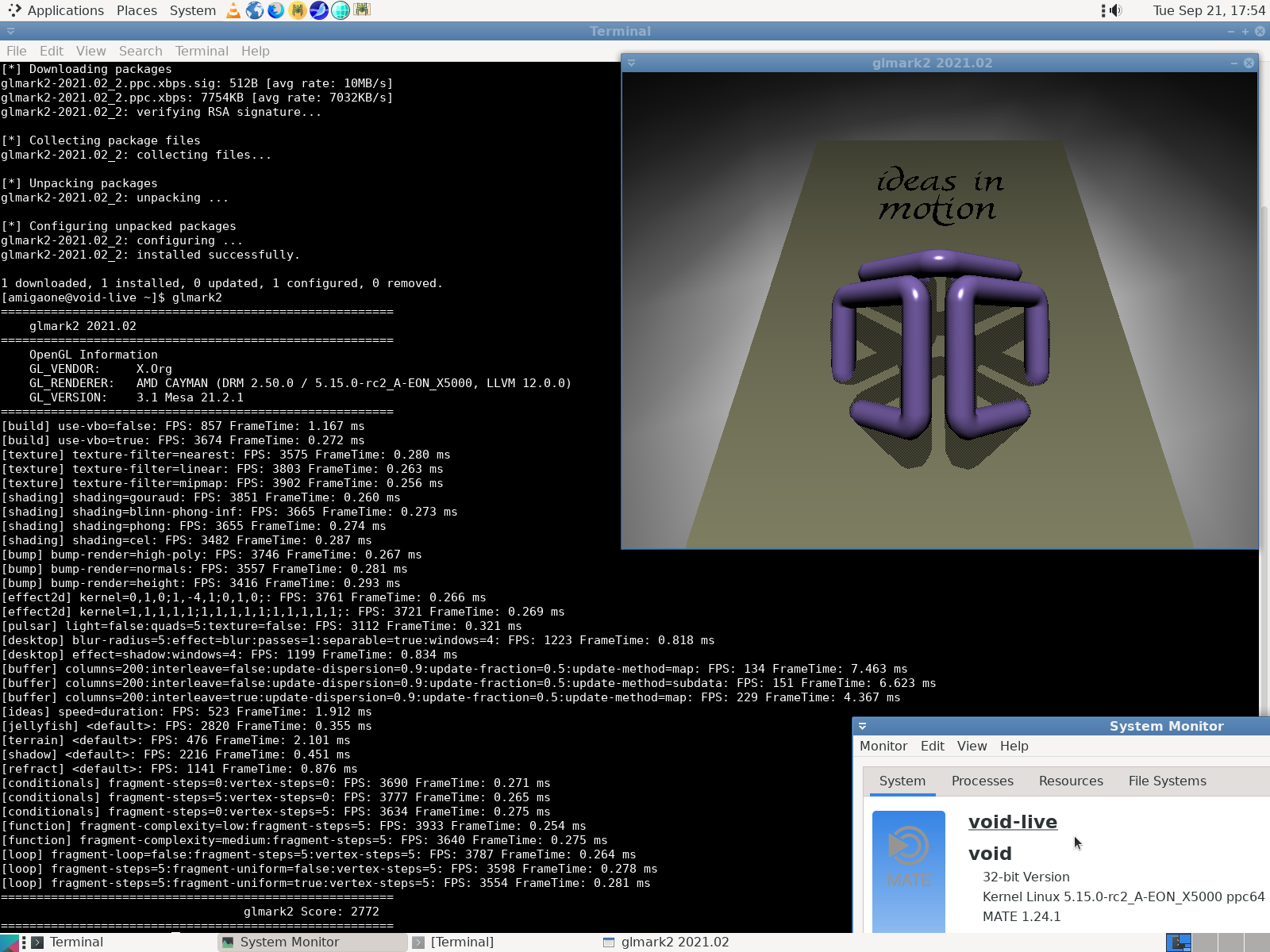Viewport: 1270px width, 952px height.
Task: Open the Terminal menu in the menu bar
Action: tap(202, 51)
